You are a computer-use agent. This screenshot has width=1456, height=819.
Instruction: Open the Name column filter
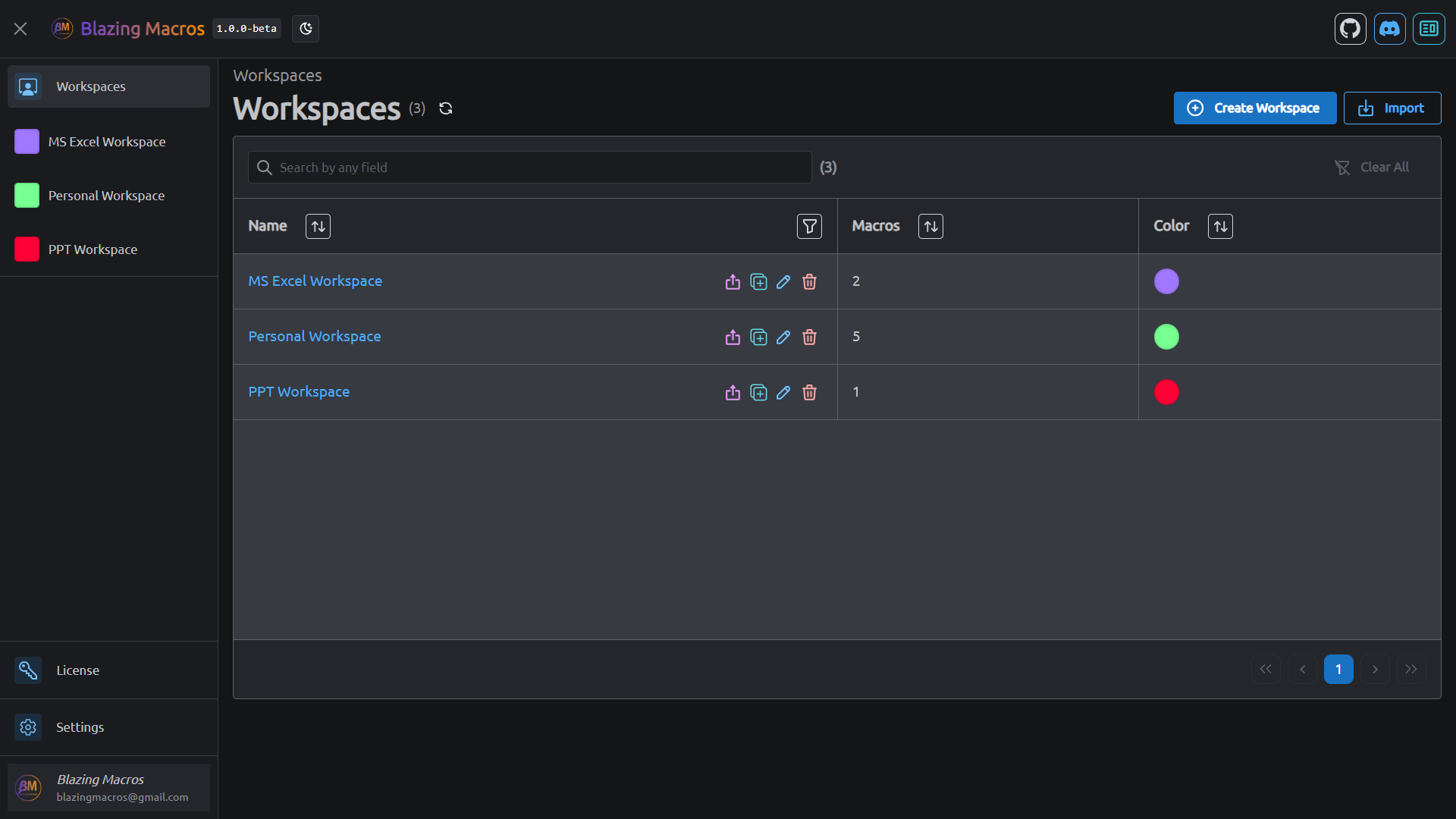click(x=809, y=226)
